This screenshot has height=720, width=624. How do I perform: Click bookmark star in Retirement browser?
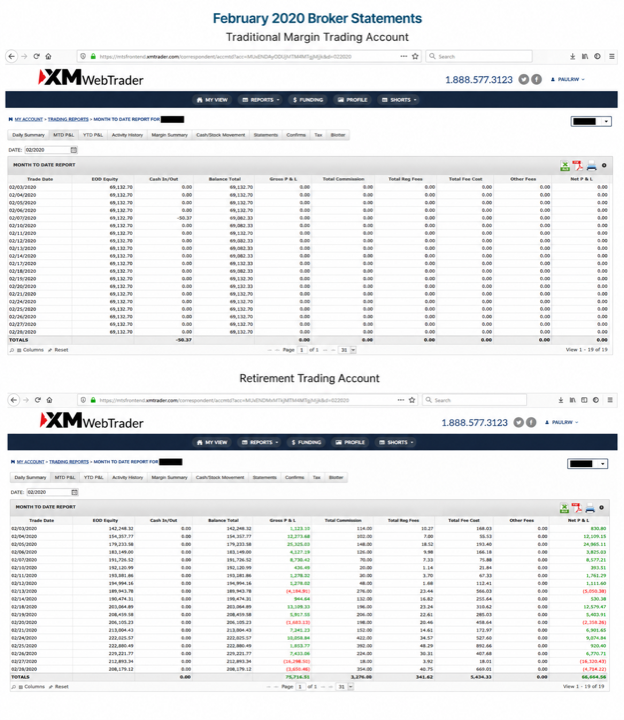point(412,400)
